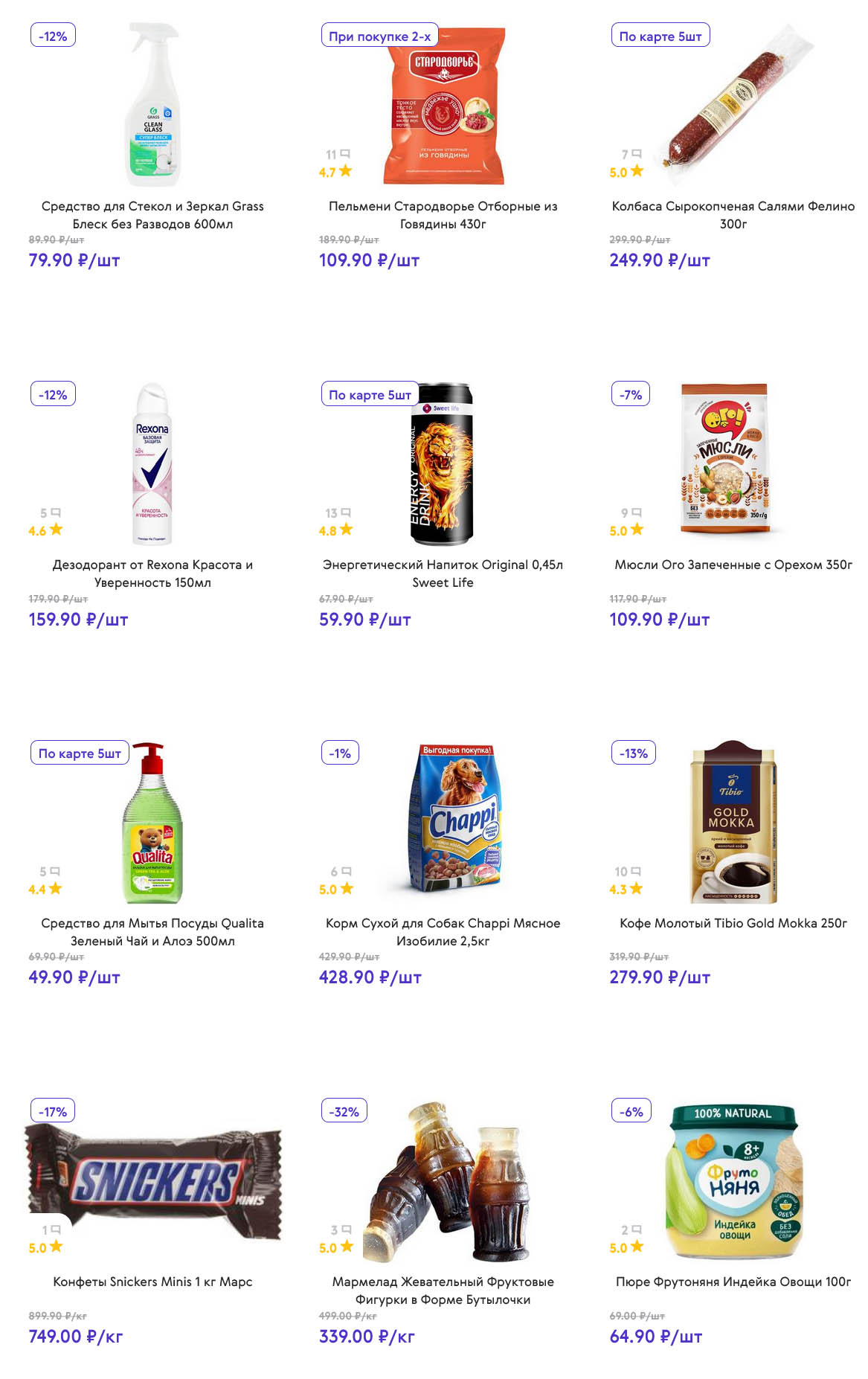
Task: Click the comments icon on Фрутоняня puree
Action: click(636, 1229)
